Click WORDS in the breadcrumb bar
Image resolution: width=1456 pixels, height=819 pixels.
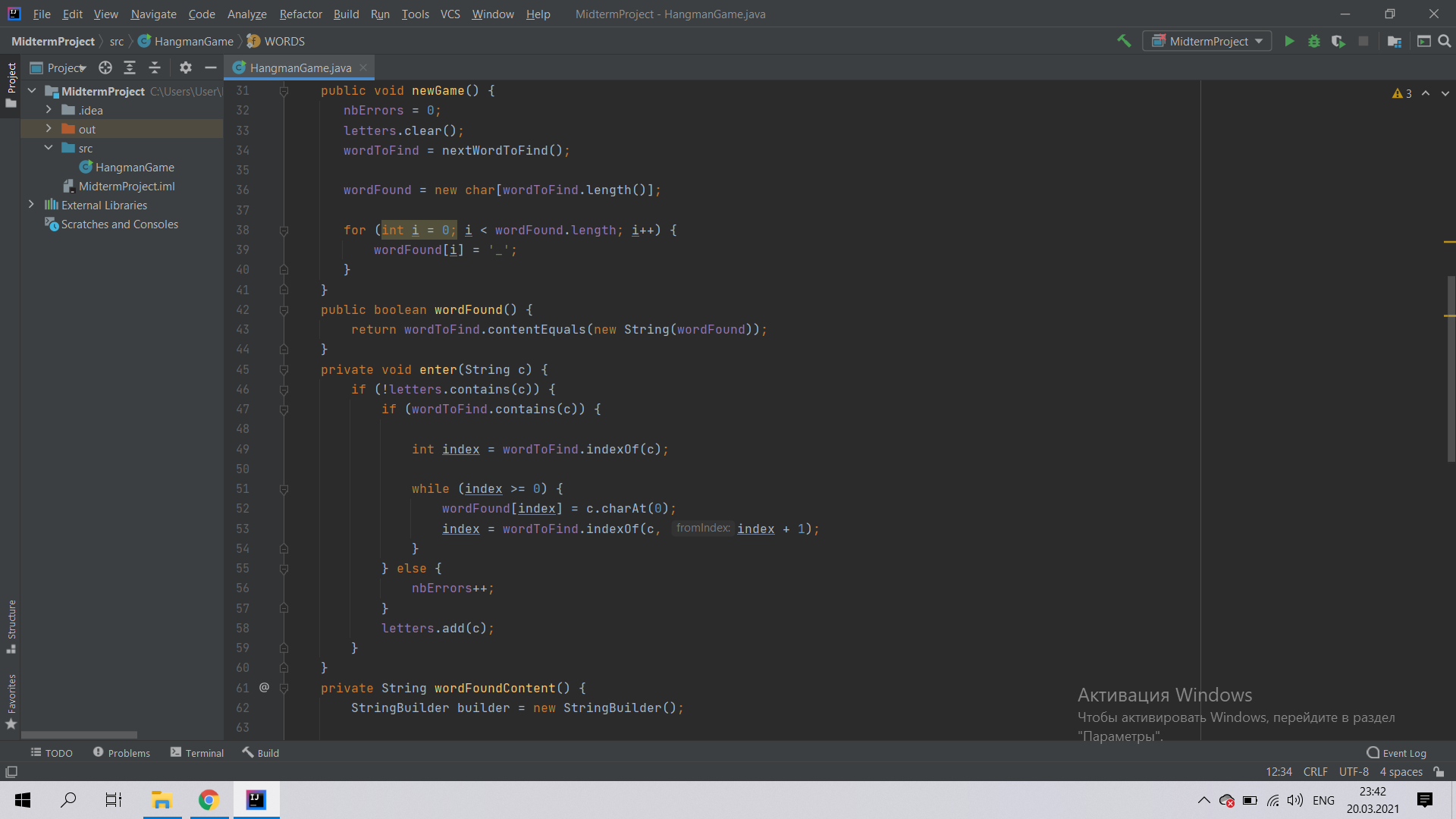[284, 40]
